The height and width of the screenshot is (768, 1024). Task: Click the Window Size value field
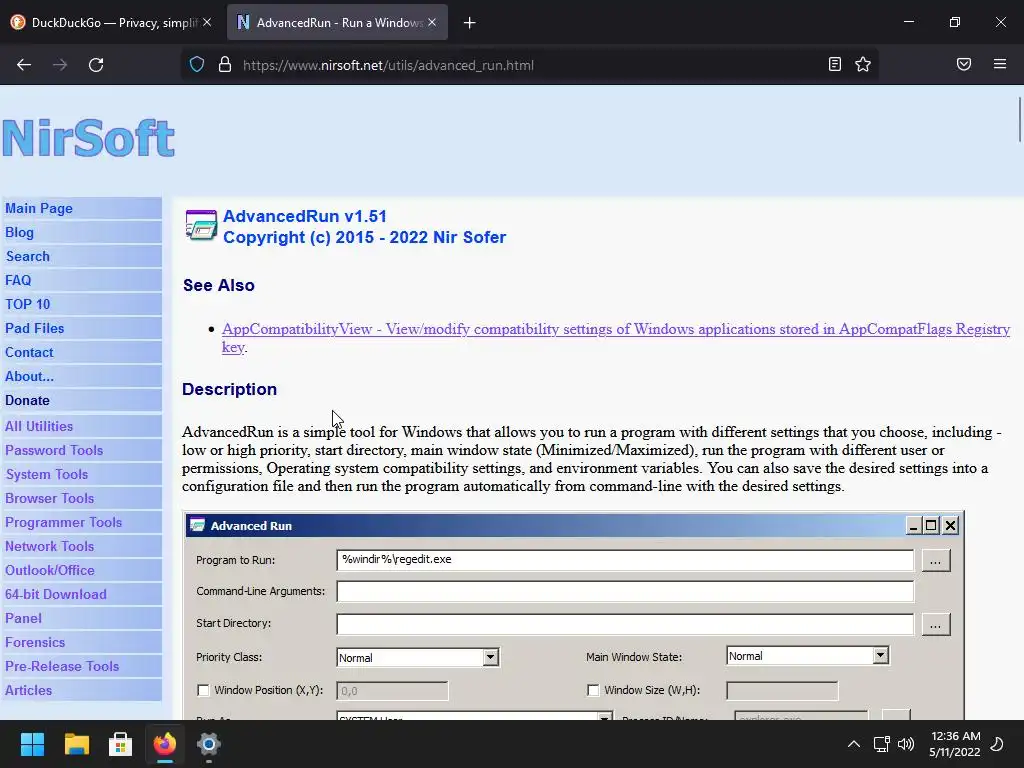[782, 690]
